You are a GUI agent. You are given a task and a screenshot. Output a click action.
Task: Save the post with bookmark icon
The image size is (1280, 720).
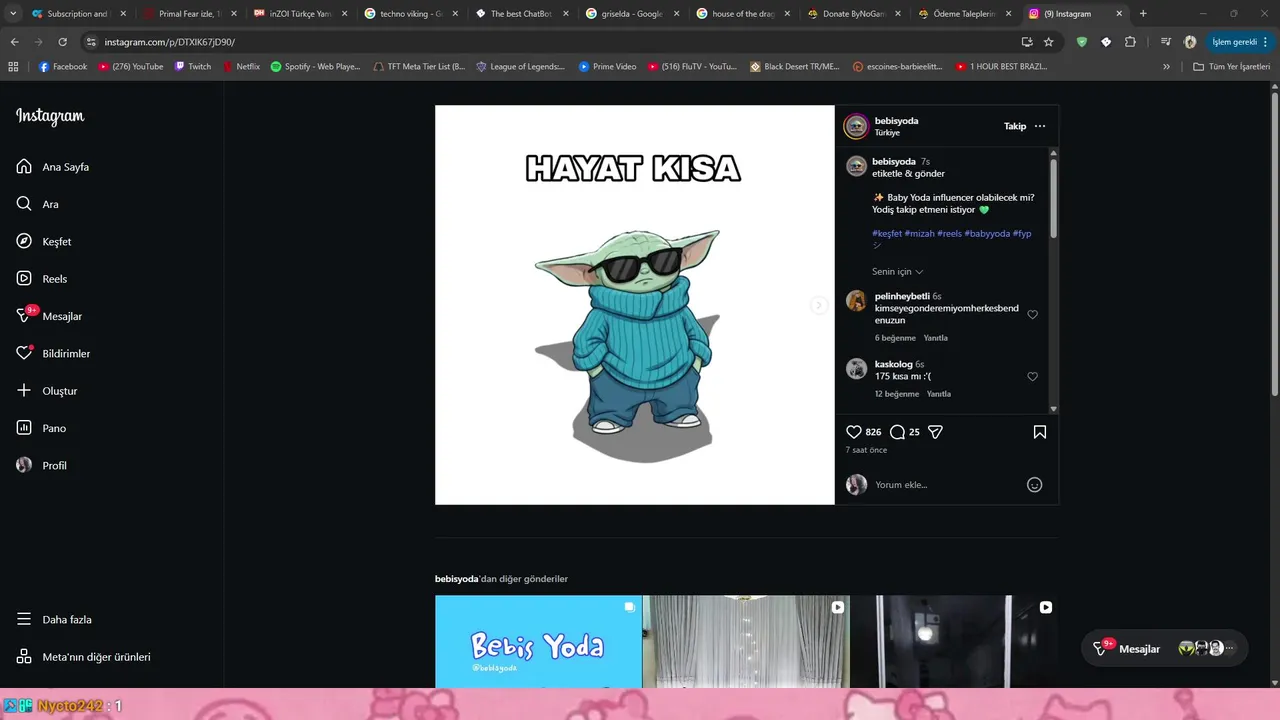pyautogui.click(x=1040, y=432)
